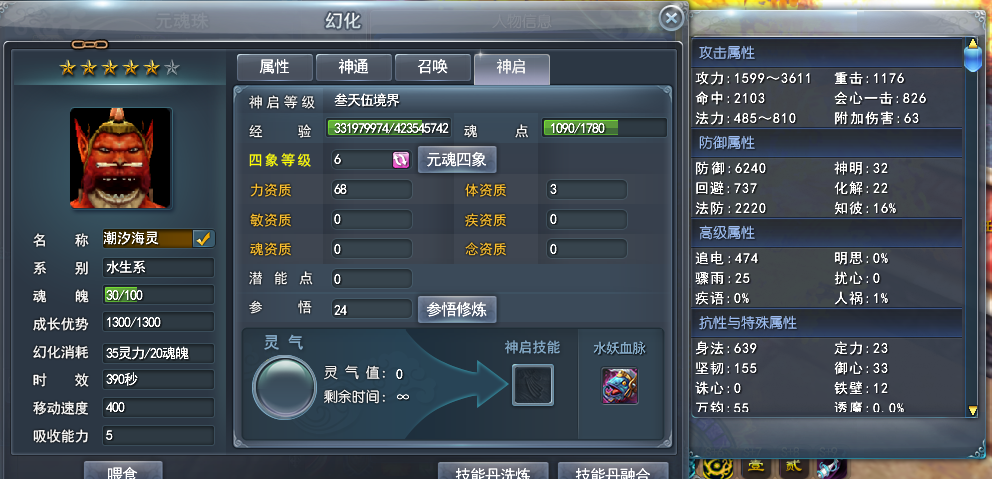Click the blue crystal atop the attribute scrollbar

[x=971, y=55]
